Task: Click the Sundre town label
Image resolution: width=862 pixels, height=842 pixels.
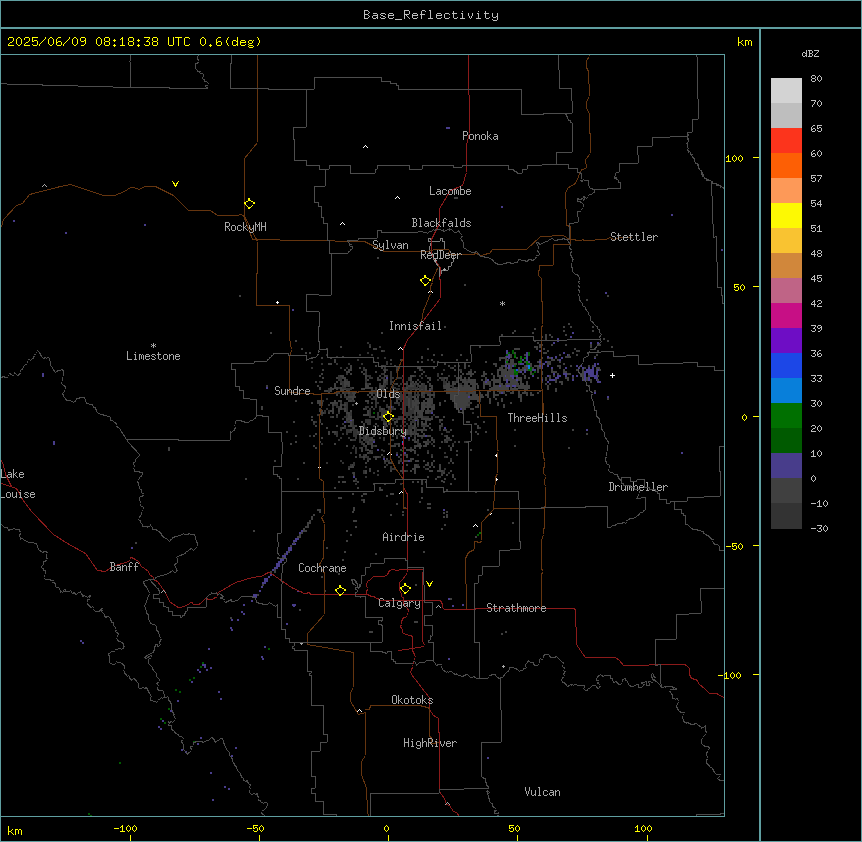Action: click(x=292, y=391)
